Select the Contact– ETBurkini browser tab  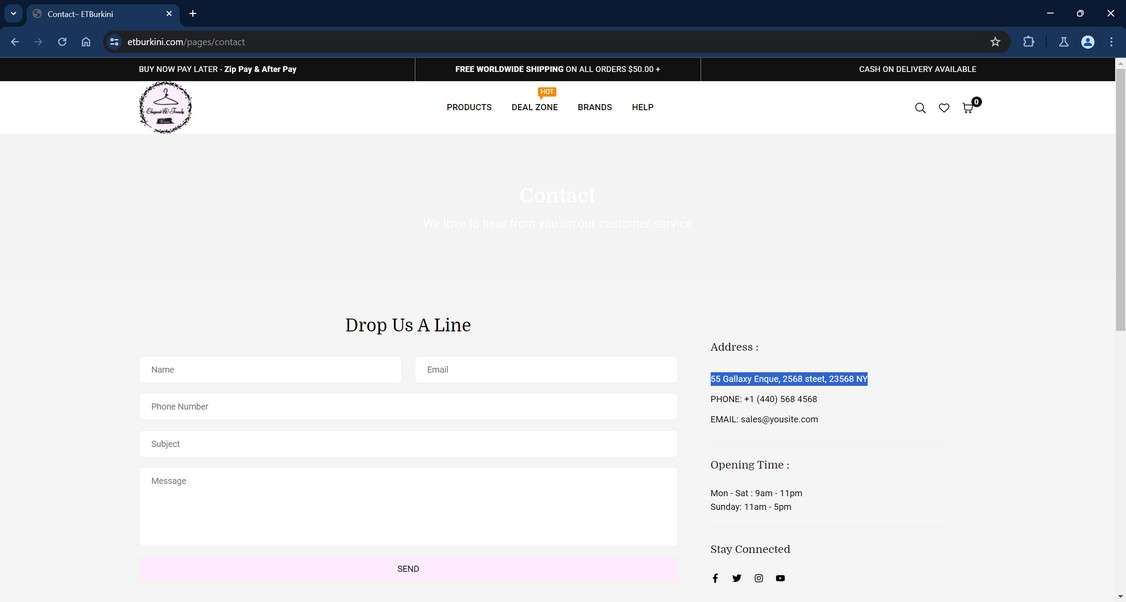pos(103,14)
